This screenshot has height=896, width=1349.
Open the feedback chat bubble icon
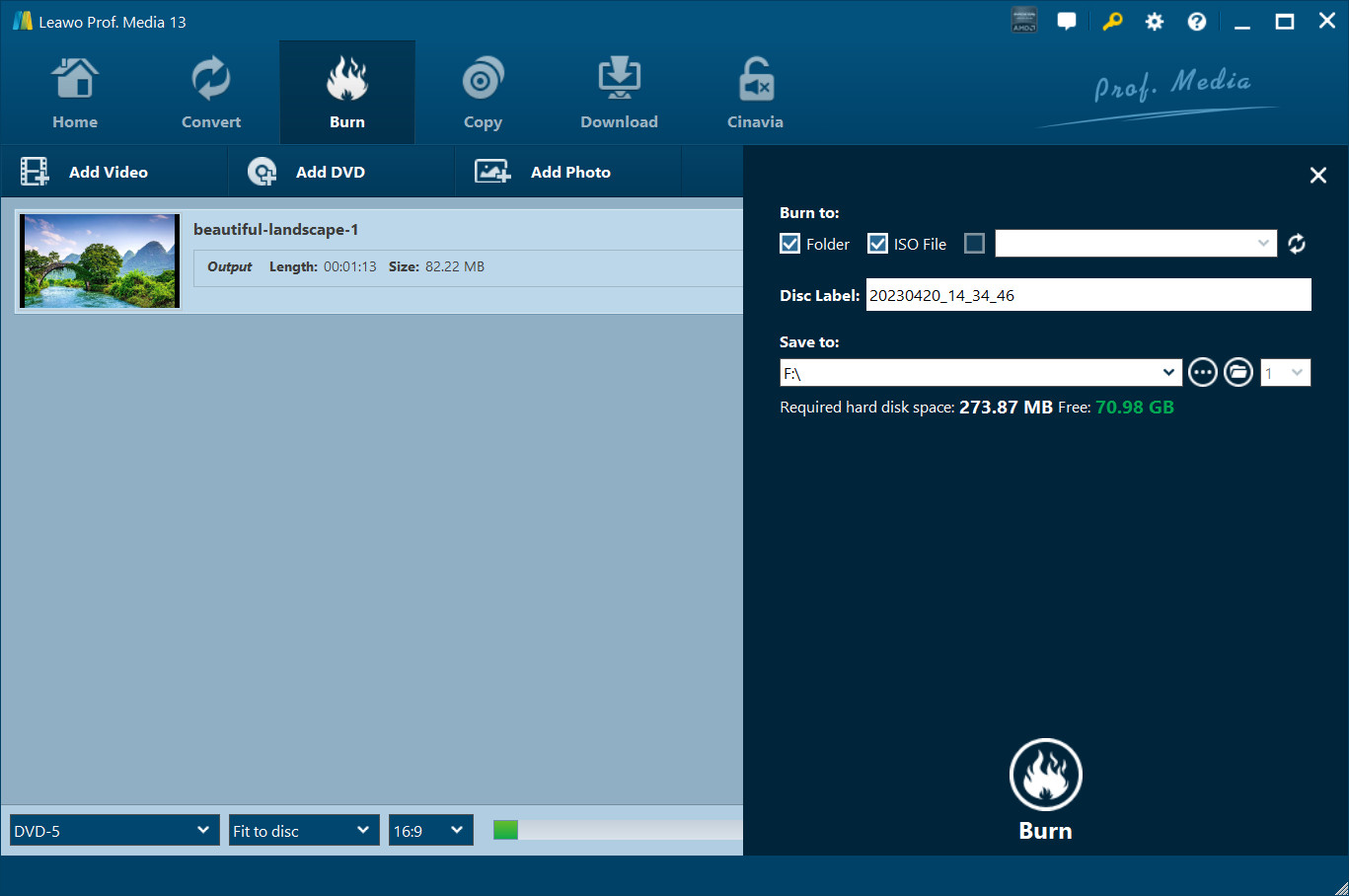(1067, 22)
